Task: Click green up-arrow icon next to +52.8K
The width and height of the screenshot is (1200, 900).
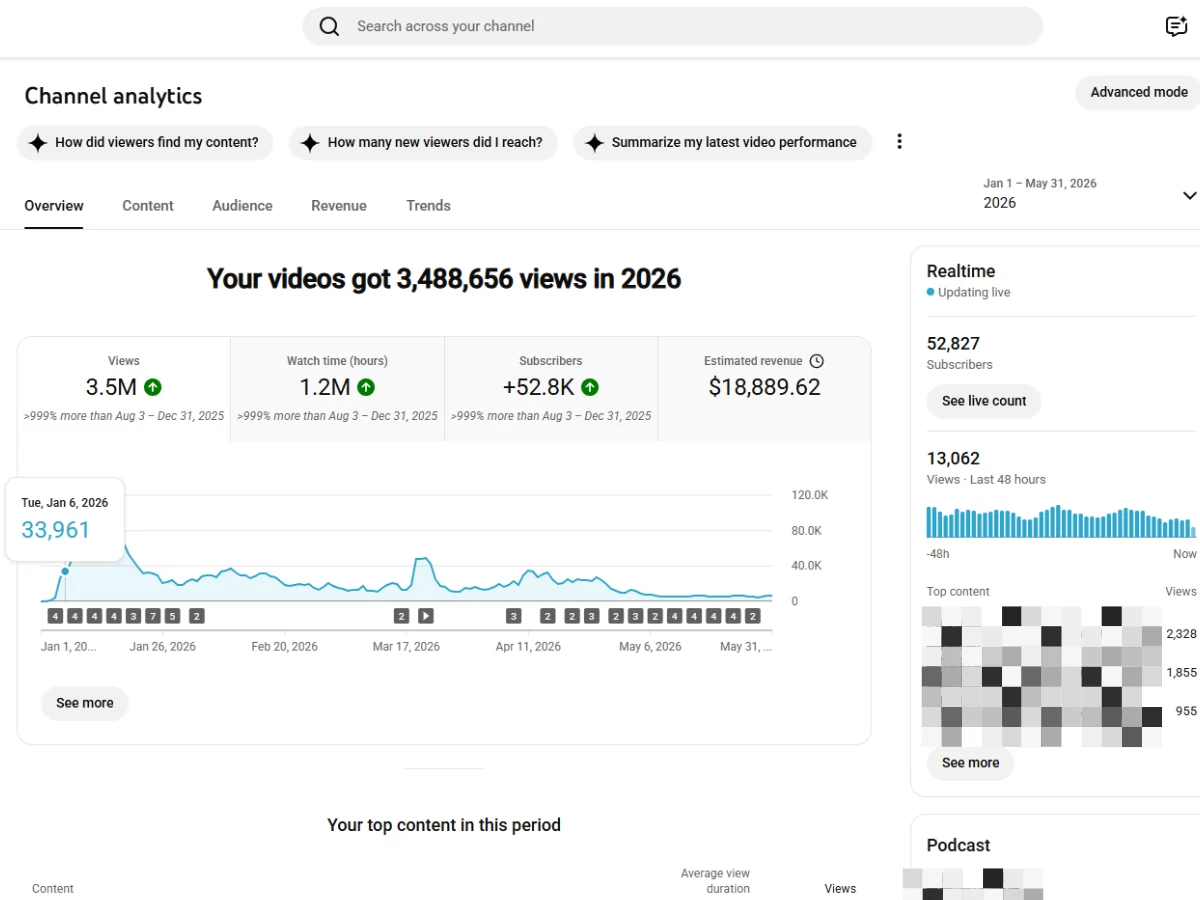Action: click(590, 387)
